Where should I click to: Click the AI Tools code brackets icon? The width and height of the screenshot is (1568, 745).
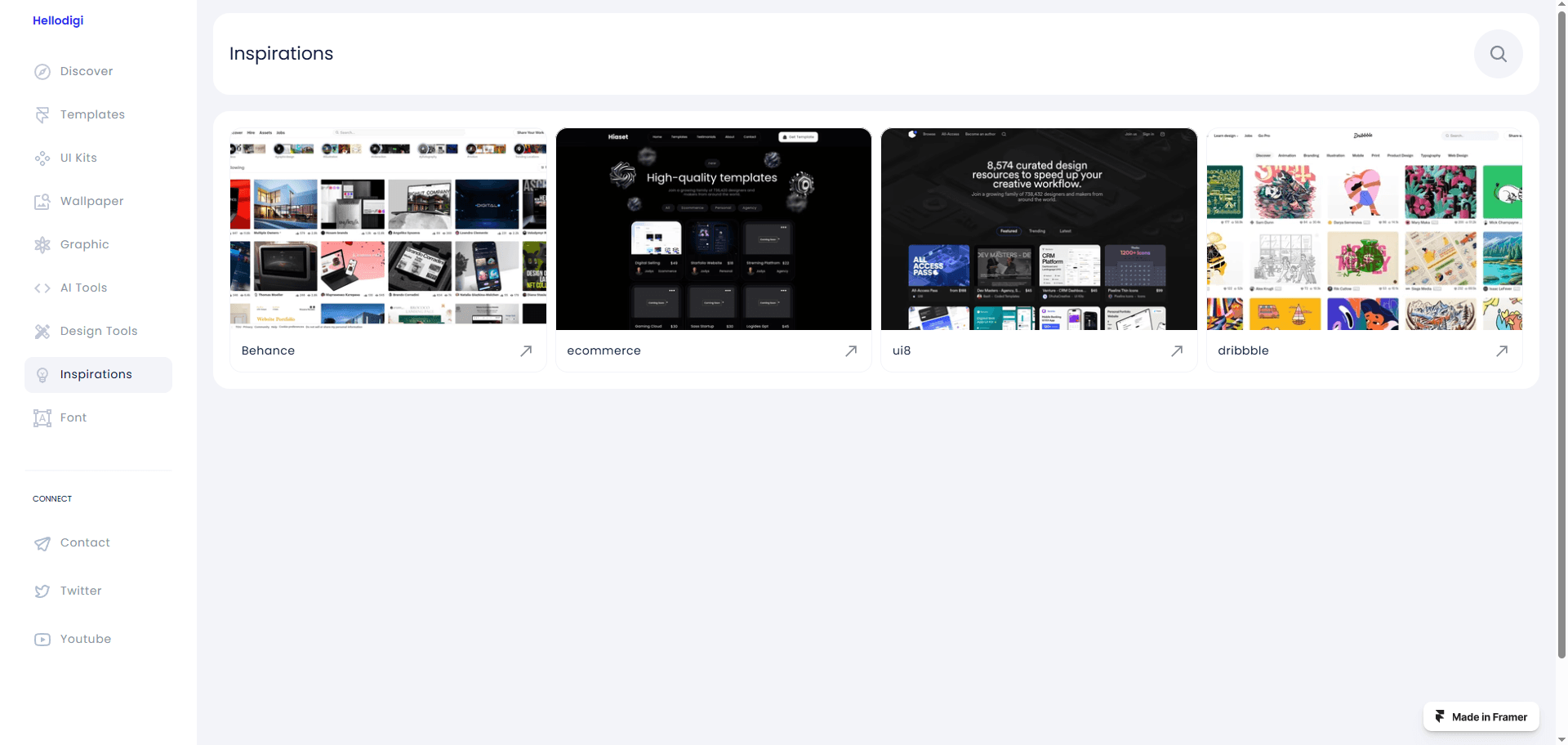pyautogui.click(x=42, y=288)
